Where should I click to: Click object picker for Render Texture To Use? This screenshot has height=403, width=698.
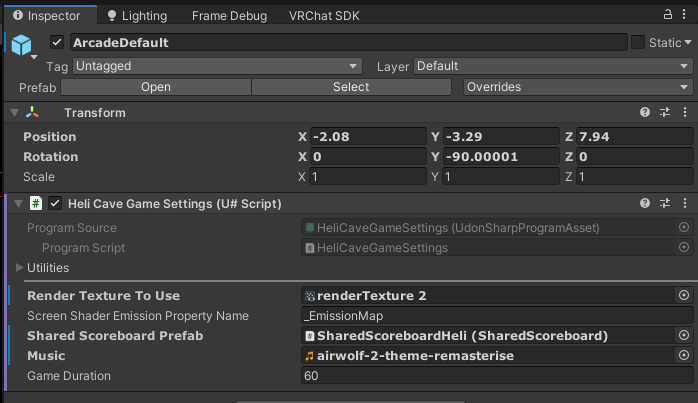point(684,296)
